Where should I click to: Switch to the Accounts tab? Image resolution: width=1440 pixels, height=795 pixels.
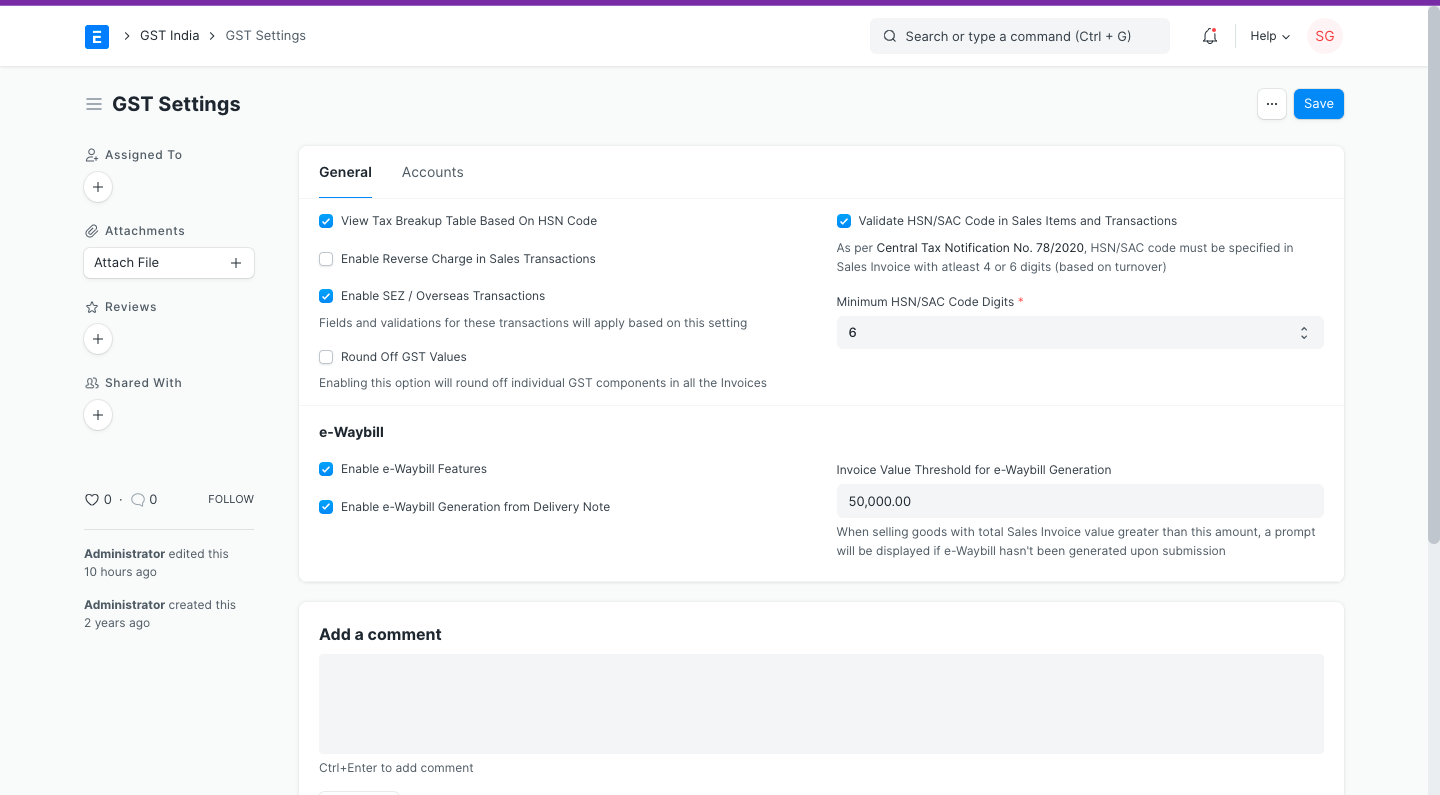[x=432, y=172]
